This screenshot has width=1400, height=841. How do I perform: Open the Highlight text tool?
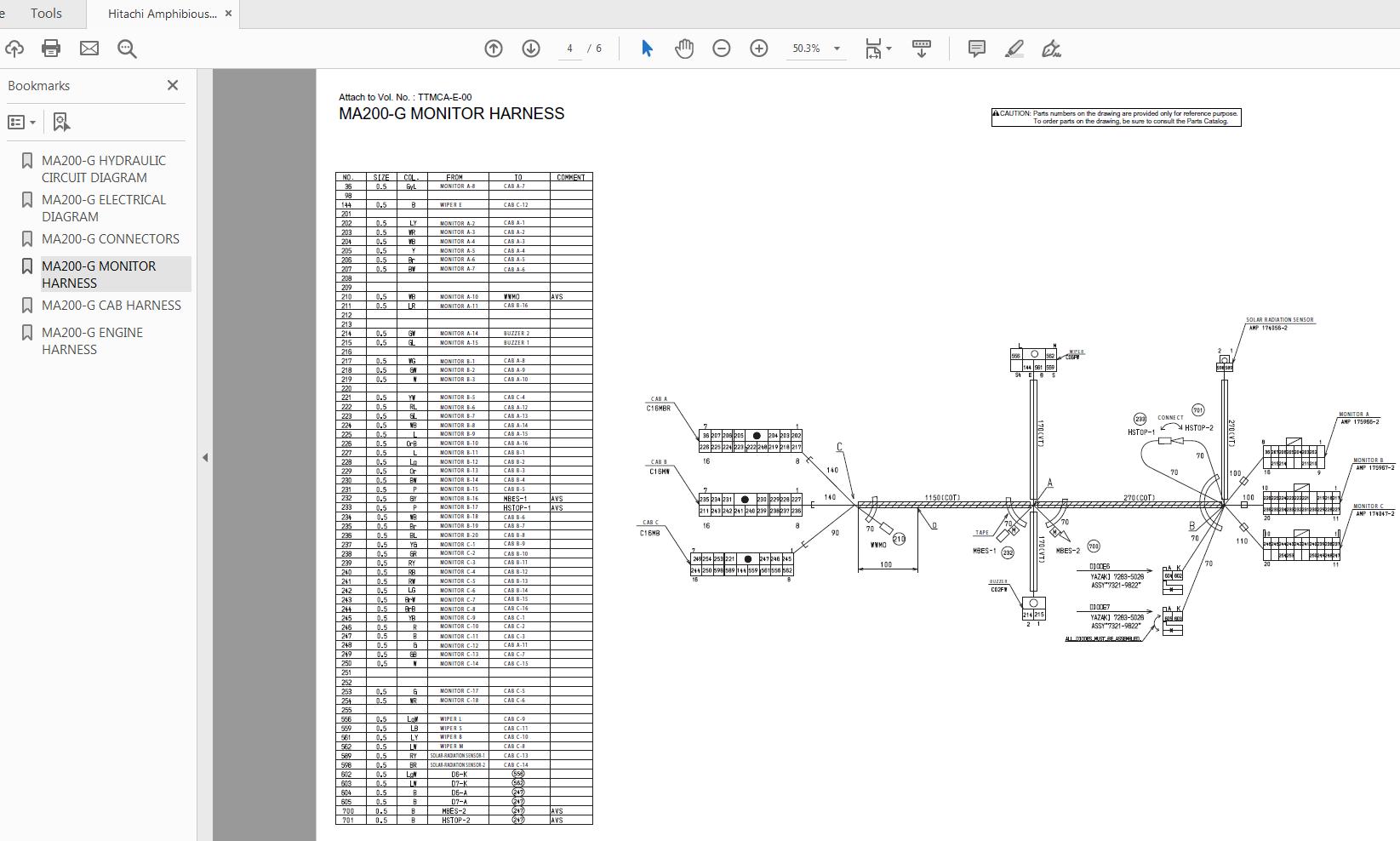[1013, 49]
